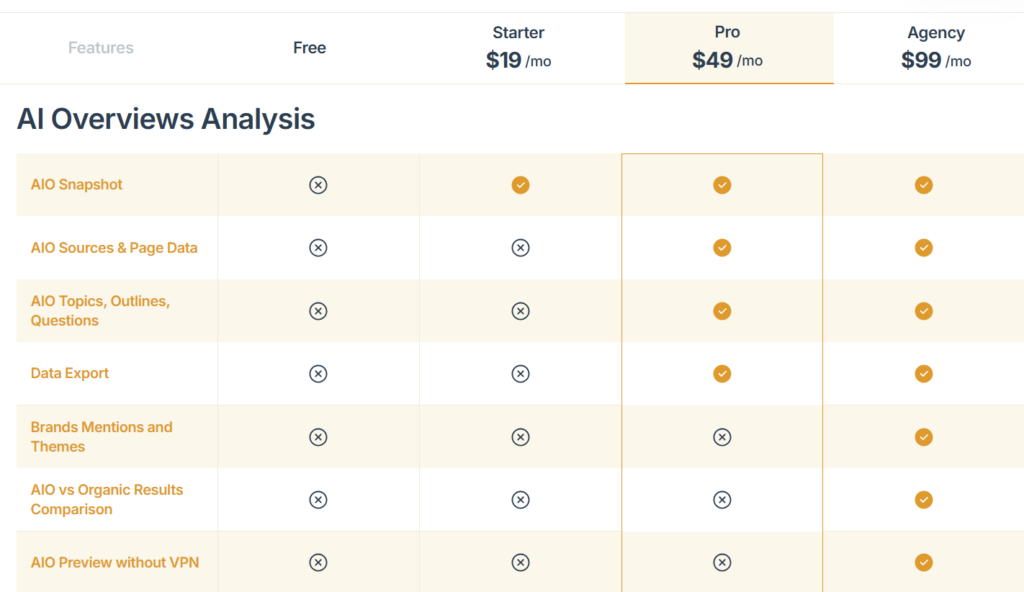Image resolution: width=1024 pixels, height=592 pixels.
Task: Select the Free plan header
Action: (x=309, y=48)
